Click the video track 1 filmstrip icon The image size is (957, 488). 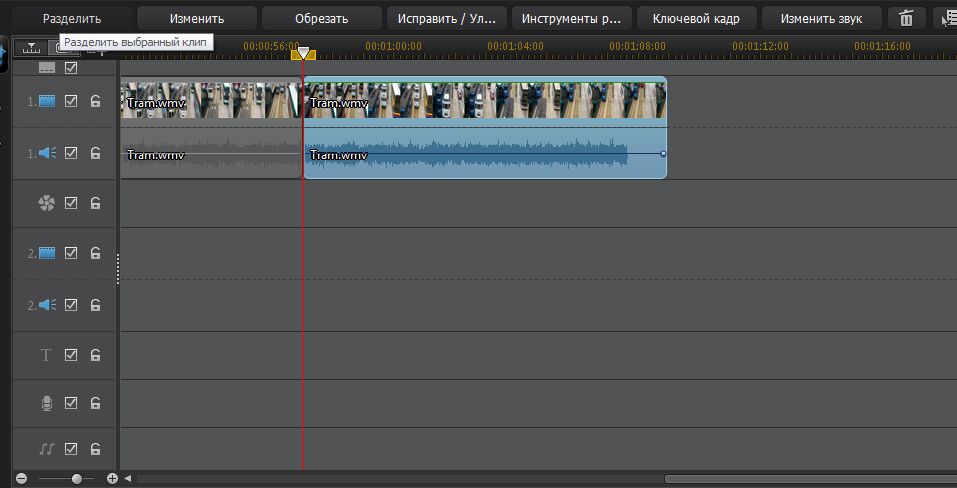(x=47, y=101)
